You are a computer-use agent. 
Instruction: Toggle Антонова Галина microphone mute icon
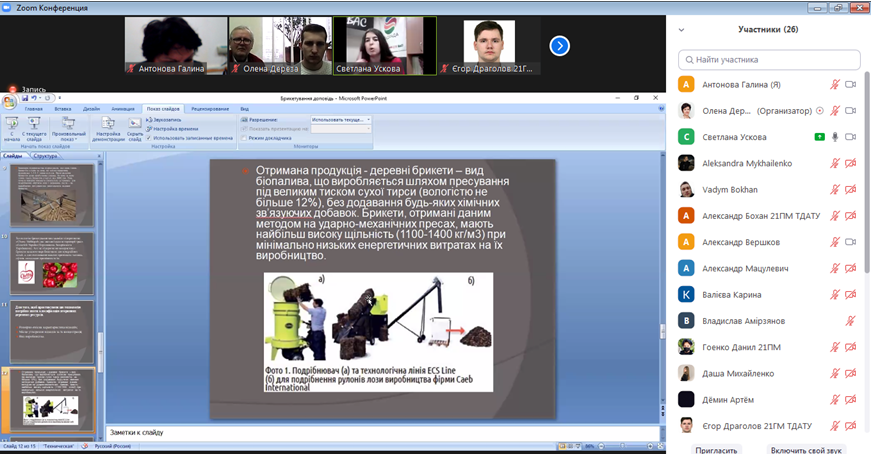(835, 85)
